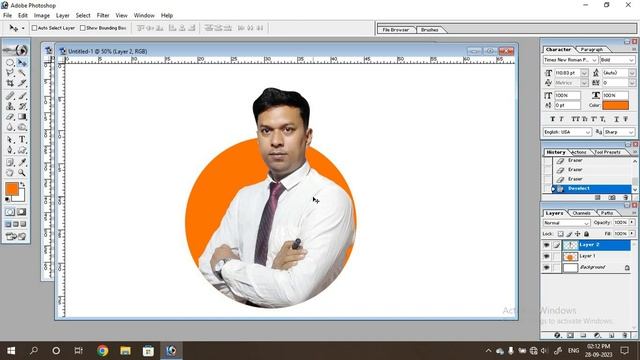The height and width of the screenshot is (360, 640).
Task: Click the white background color swatch
Action: (21, 198)
